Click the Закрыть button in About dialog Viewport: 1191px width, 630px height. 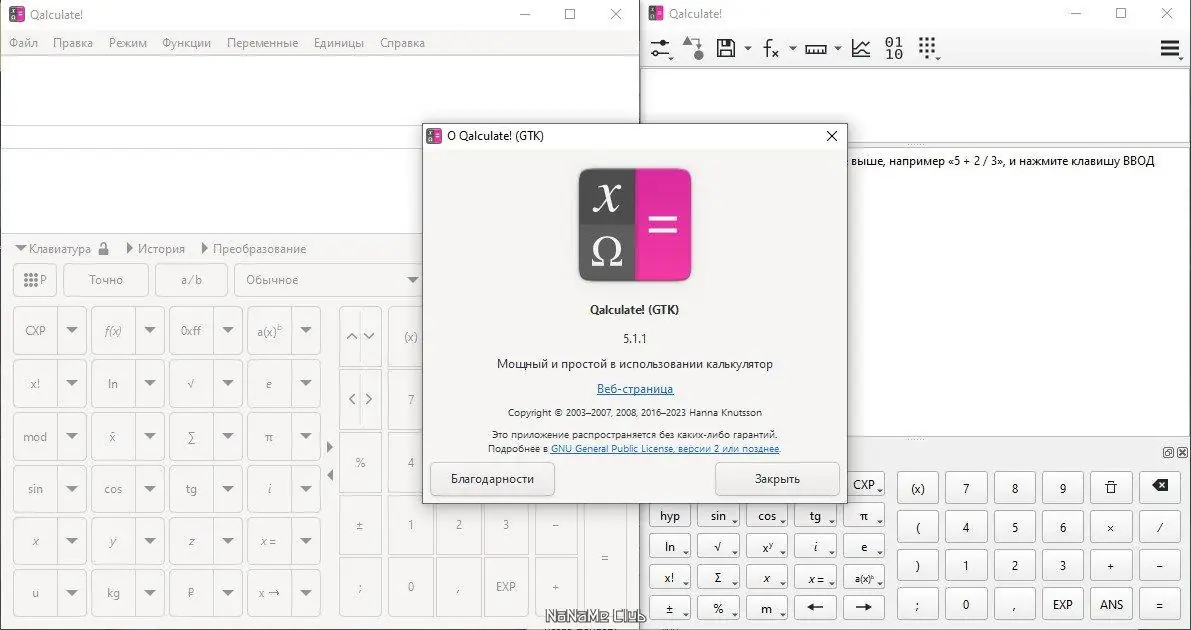(777, 479)
